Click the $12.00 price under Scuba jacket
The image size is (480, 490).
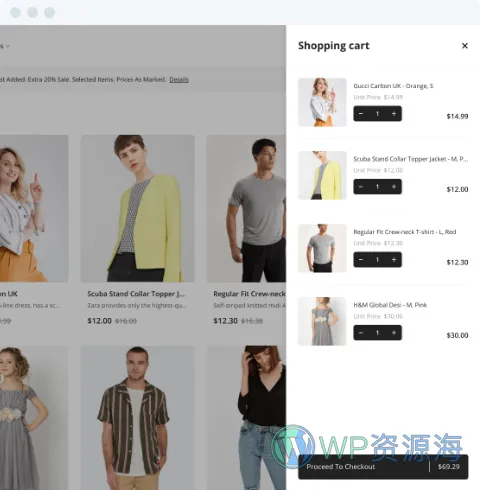[x=99, y=321]
